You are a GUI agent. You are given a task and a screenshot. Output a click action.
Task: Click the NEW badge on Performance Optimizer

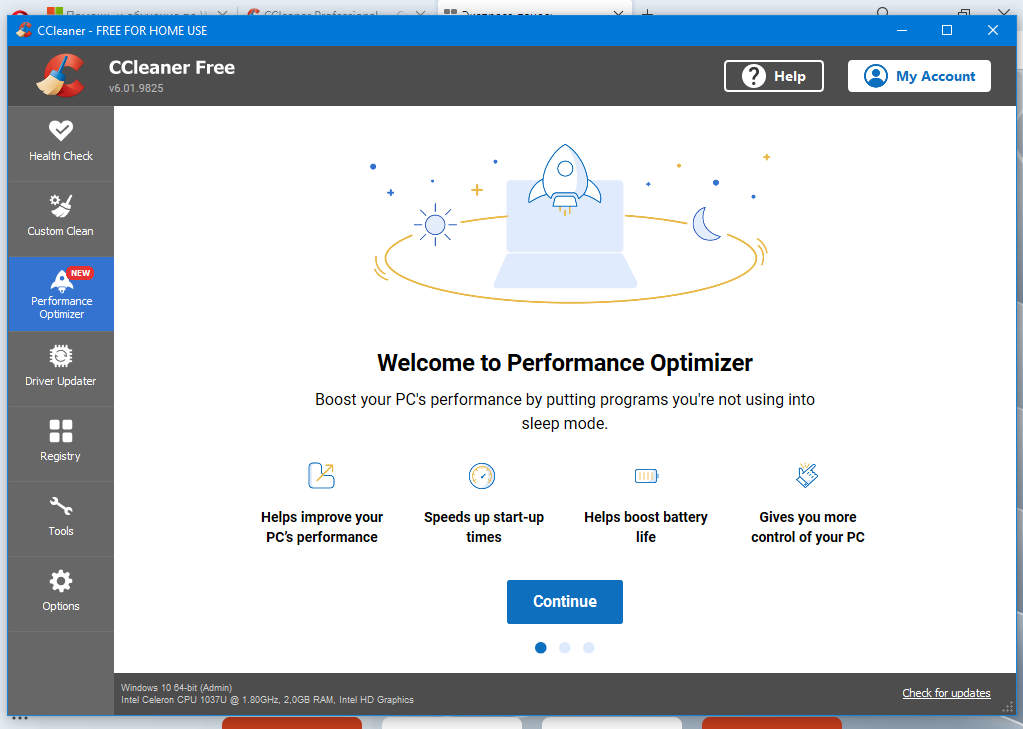80,273
